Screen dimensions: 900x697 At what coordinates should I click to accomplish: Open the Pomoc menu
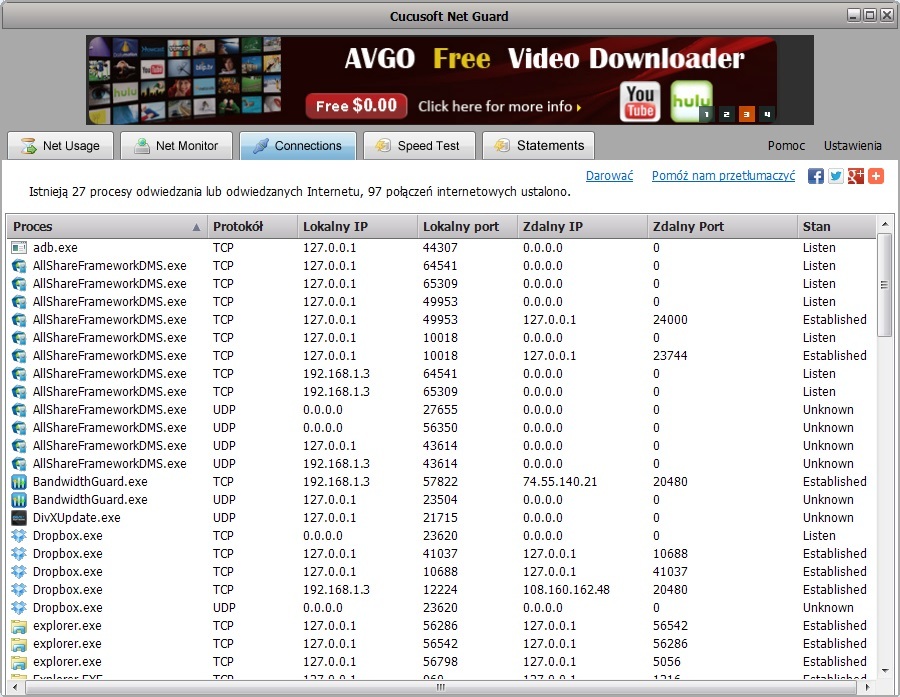pos(786,146)
